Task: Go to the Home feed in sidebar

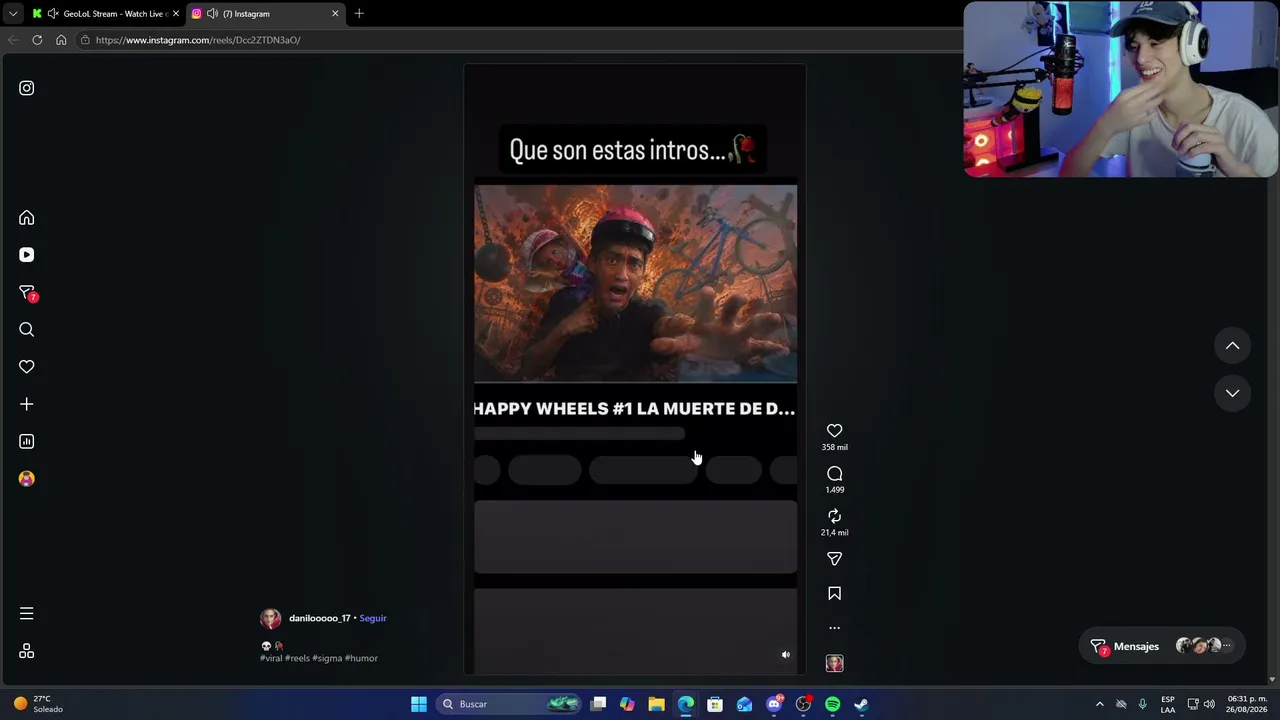Action: (27, 218)
